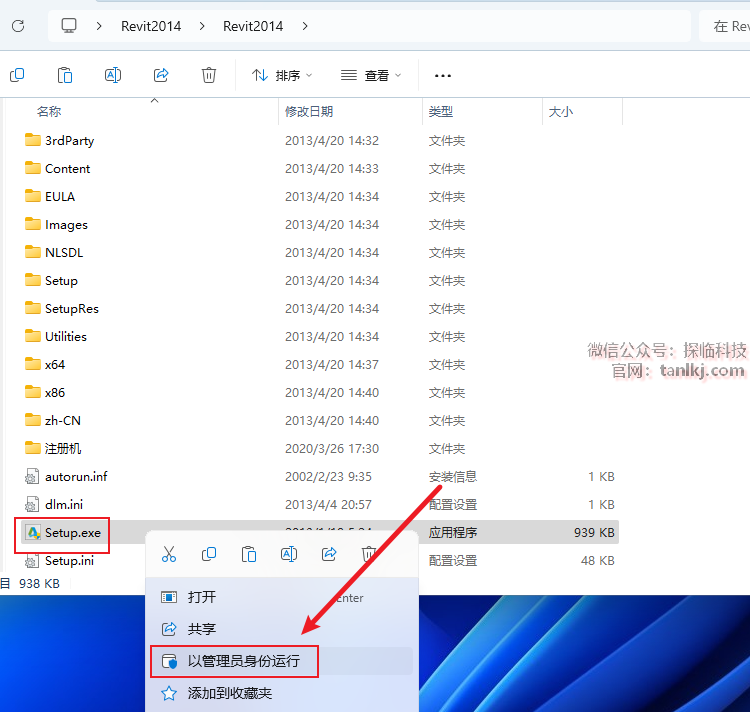Viewport: 750px width, 712px height.
Task: Open the 查看 view dropdown
Action: pos(371,75)
